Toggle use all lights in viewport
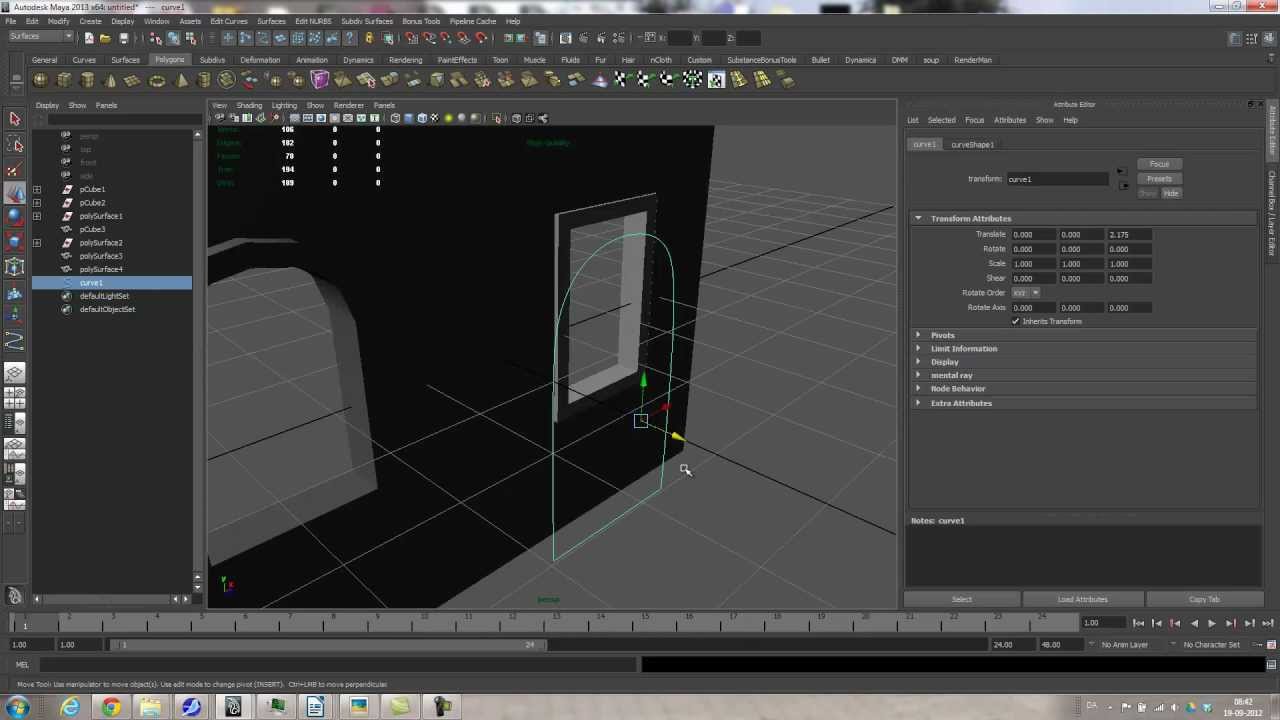Viewport: 1280px width, 720px height. (x=448, y=118)
